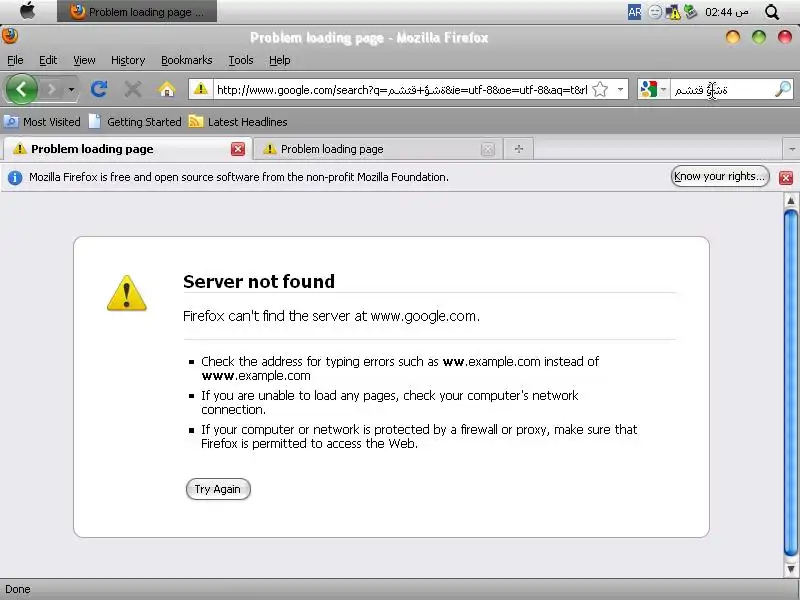Click the warning icon on the second tab
Screen dimensions: 800x600
[x=269, y=148]
